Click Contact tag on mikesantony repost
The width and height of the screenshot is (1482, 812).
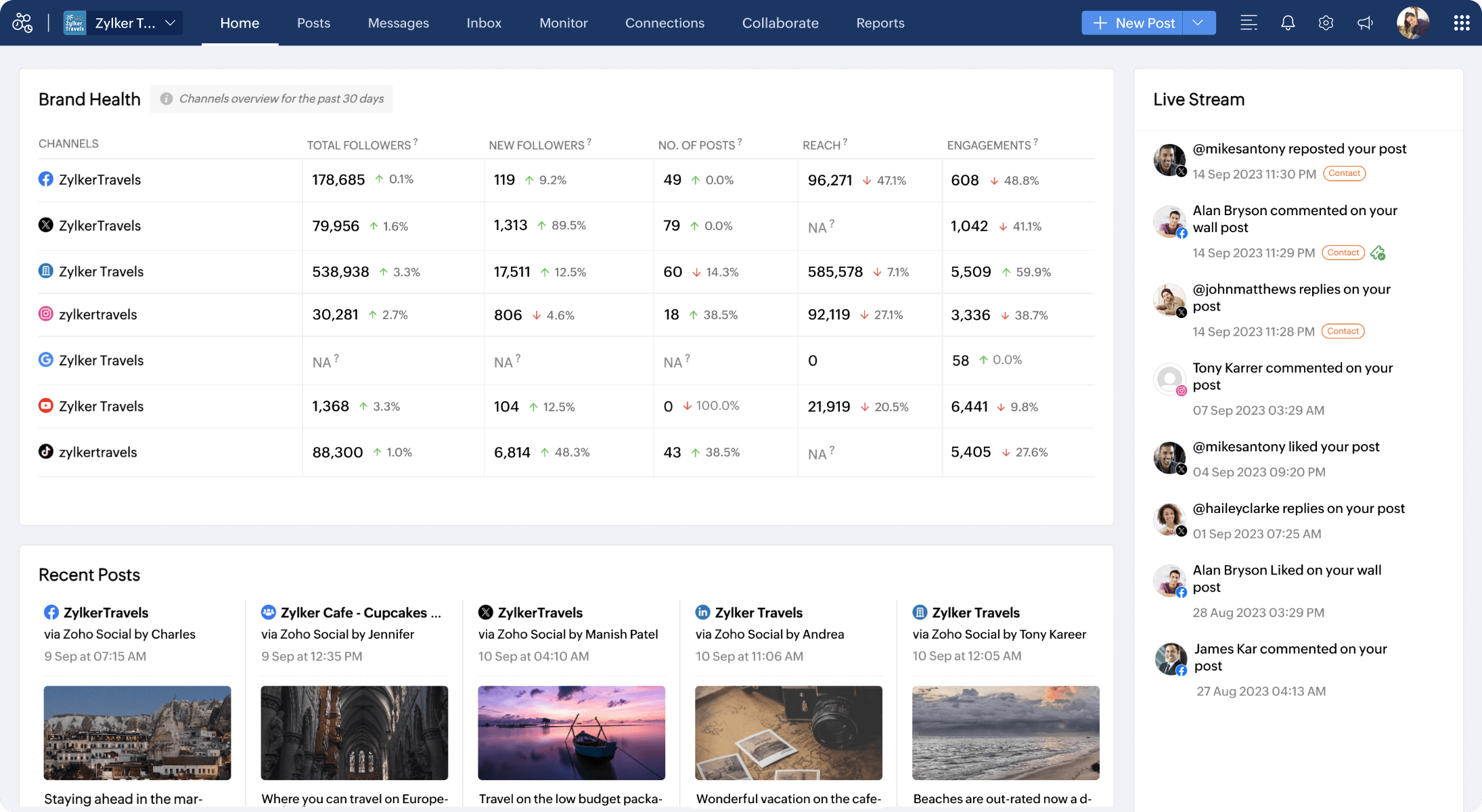click(x=1344, y=173)
